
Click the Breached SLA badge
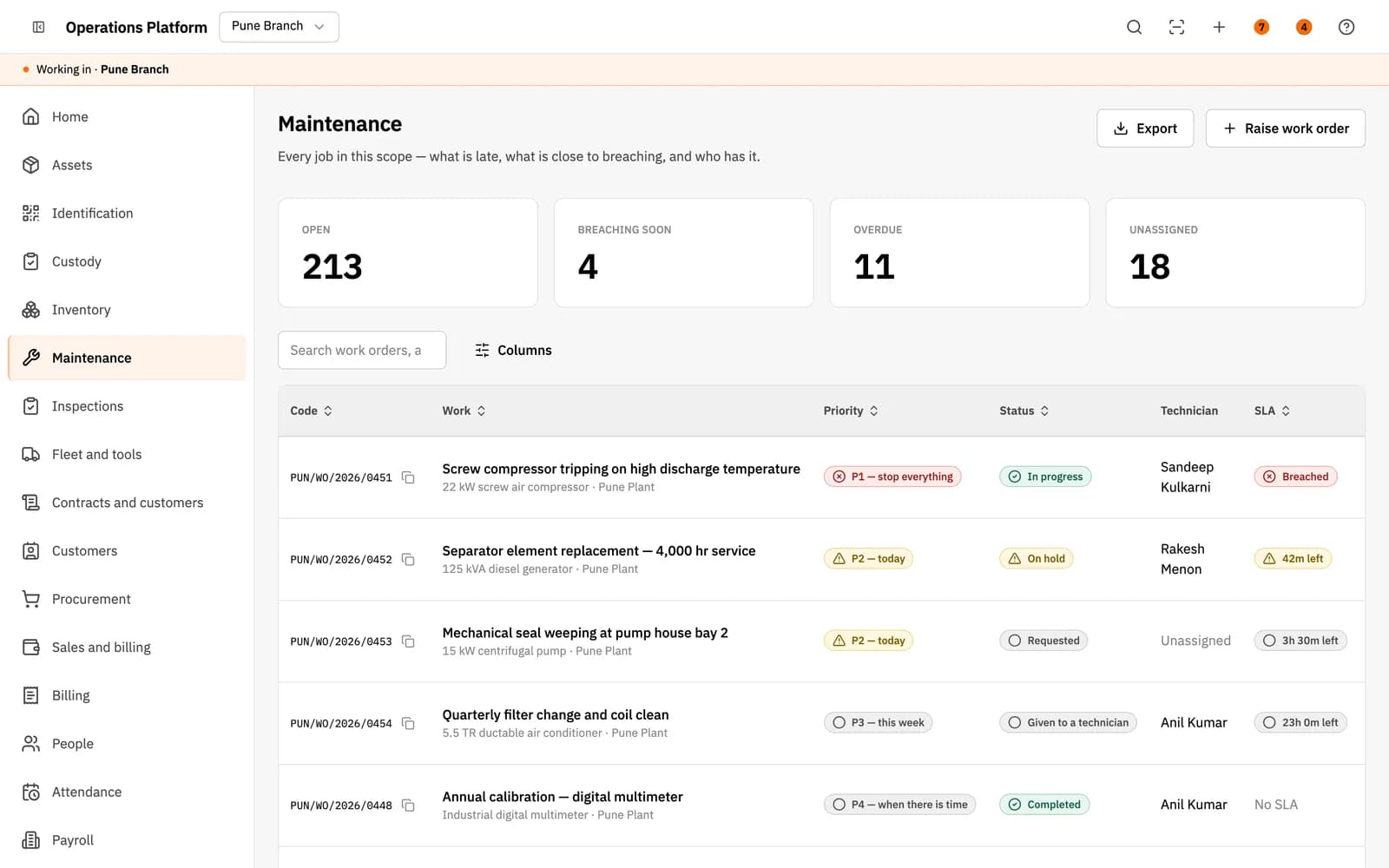pyautogui.click(x=1295, y=477)
